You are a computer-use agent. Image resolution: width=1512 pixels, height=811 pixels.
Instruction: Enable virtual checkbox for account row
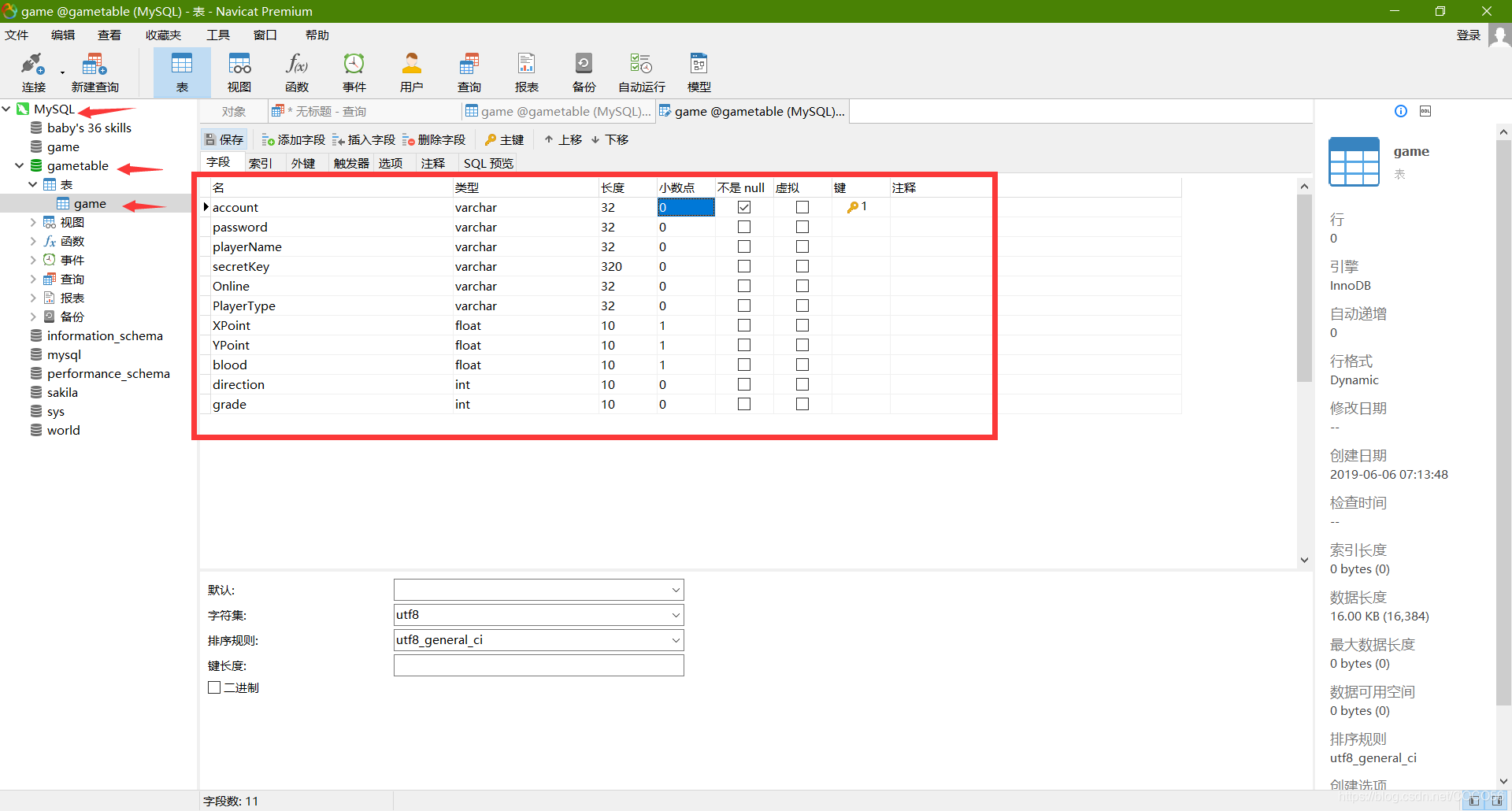pyautogui.click(x=802, y=207)
